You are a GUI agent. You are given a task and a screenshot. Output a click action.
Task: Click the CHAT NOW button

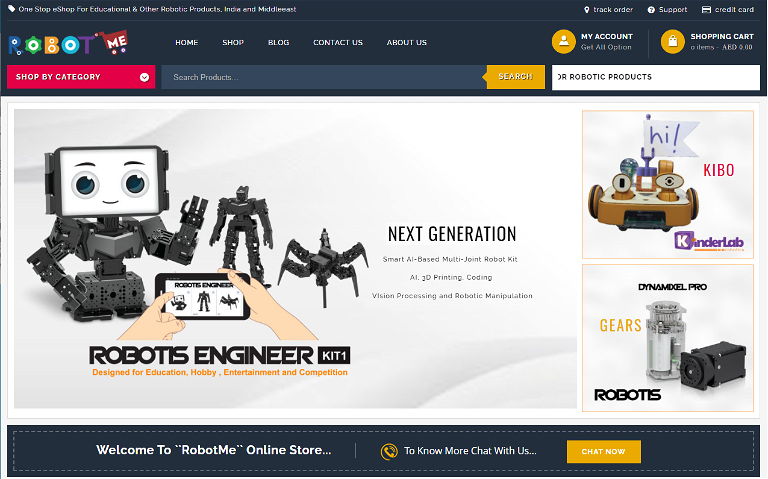[x=603, y=452]
